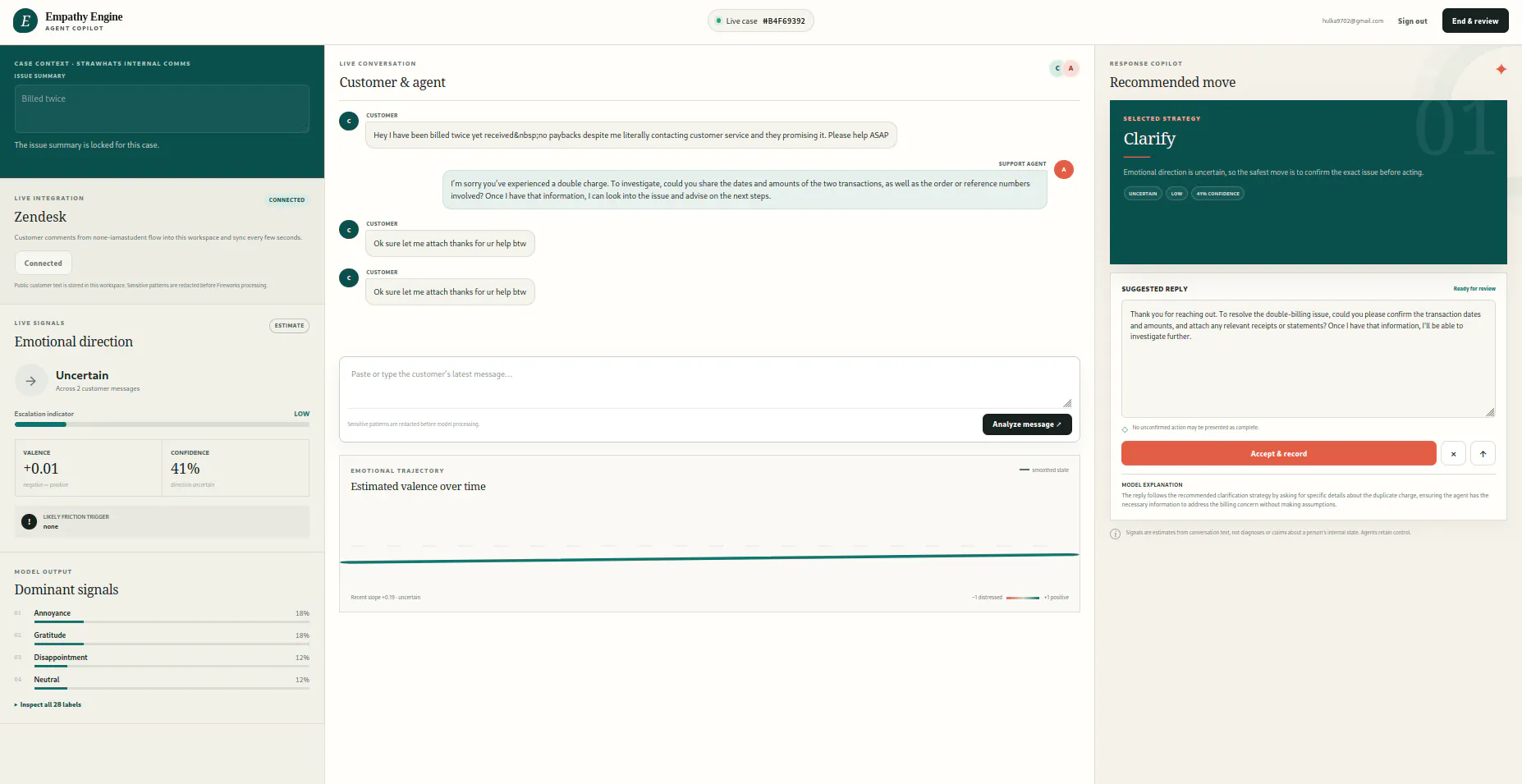
Task: Click the suggested reply text area
Action: pos(1308,359)
